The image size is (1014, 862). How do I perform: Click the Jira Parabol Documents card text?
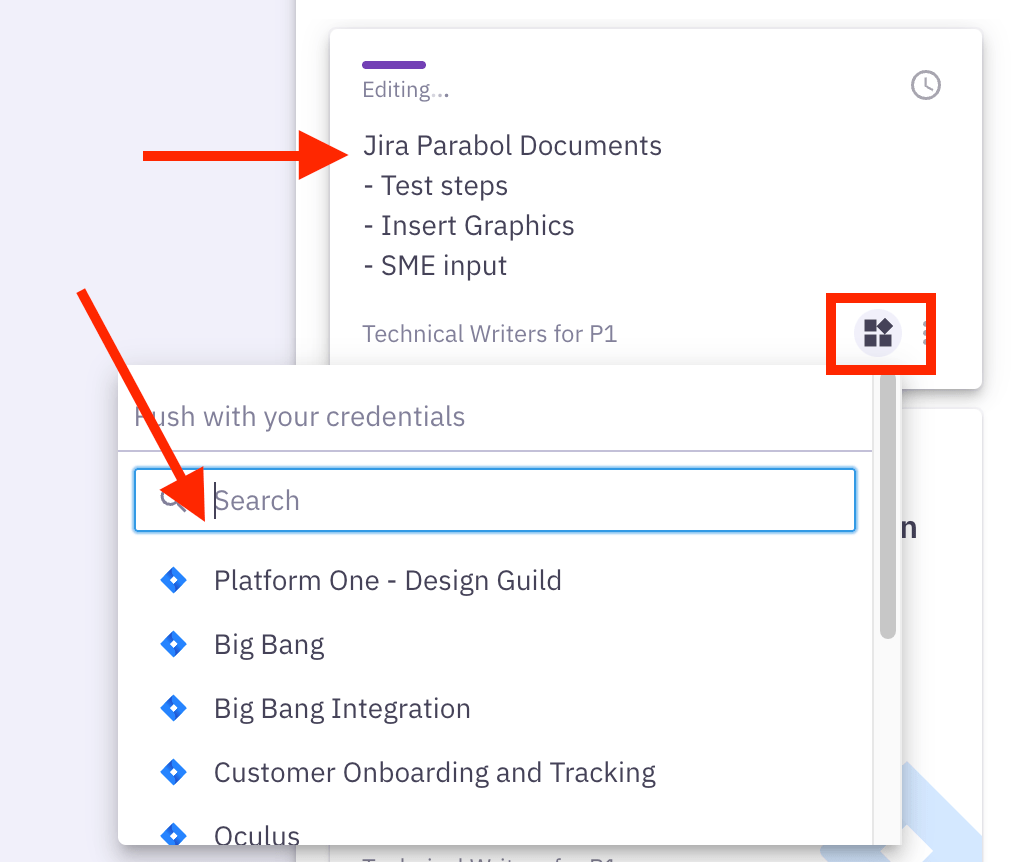point(512,146)
